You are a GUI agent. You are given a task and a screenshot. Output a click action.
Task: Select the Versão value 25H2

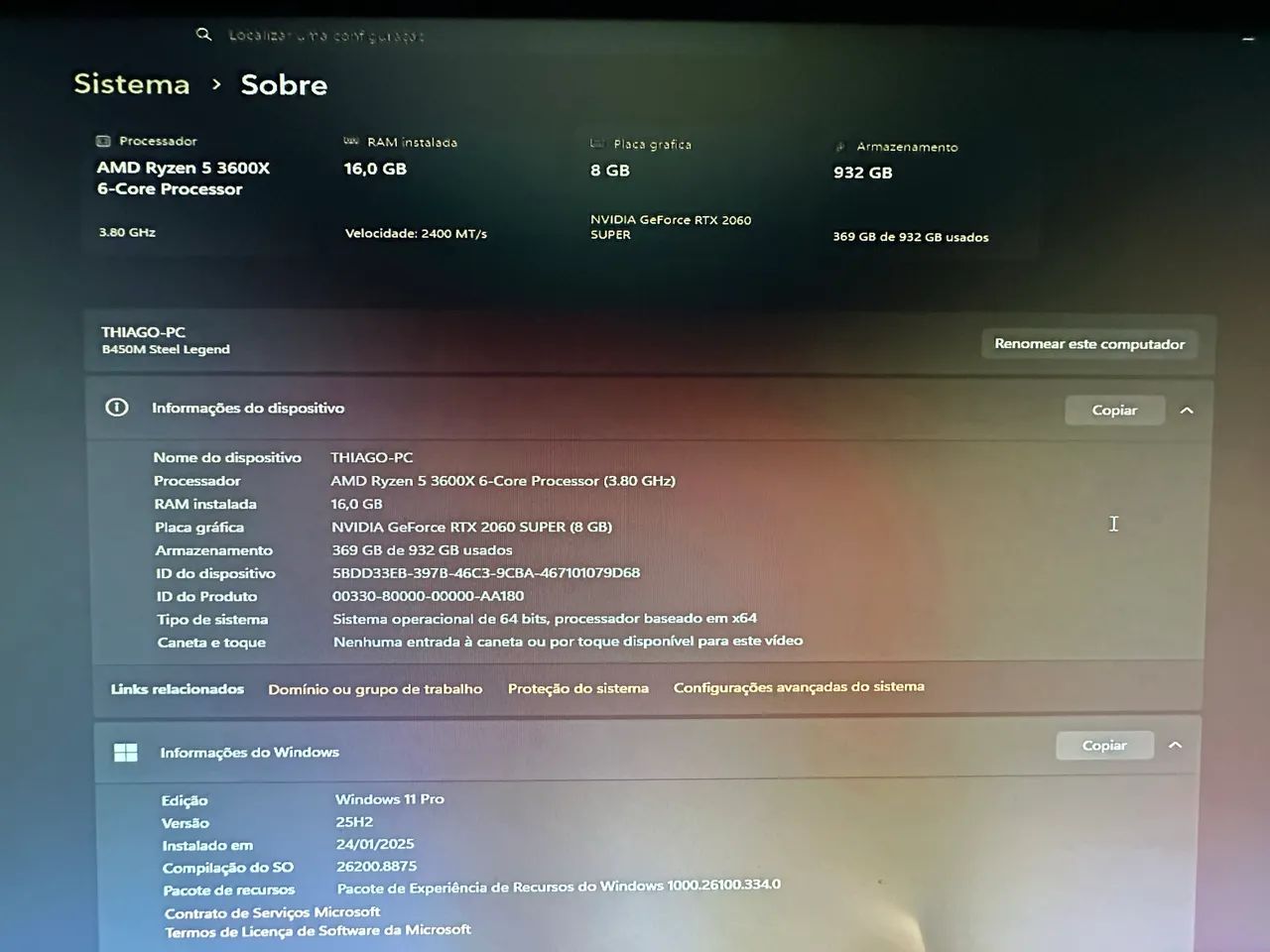point(354,822)
